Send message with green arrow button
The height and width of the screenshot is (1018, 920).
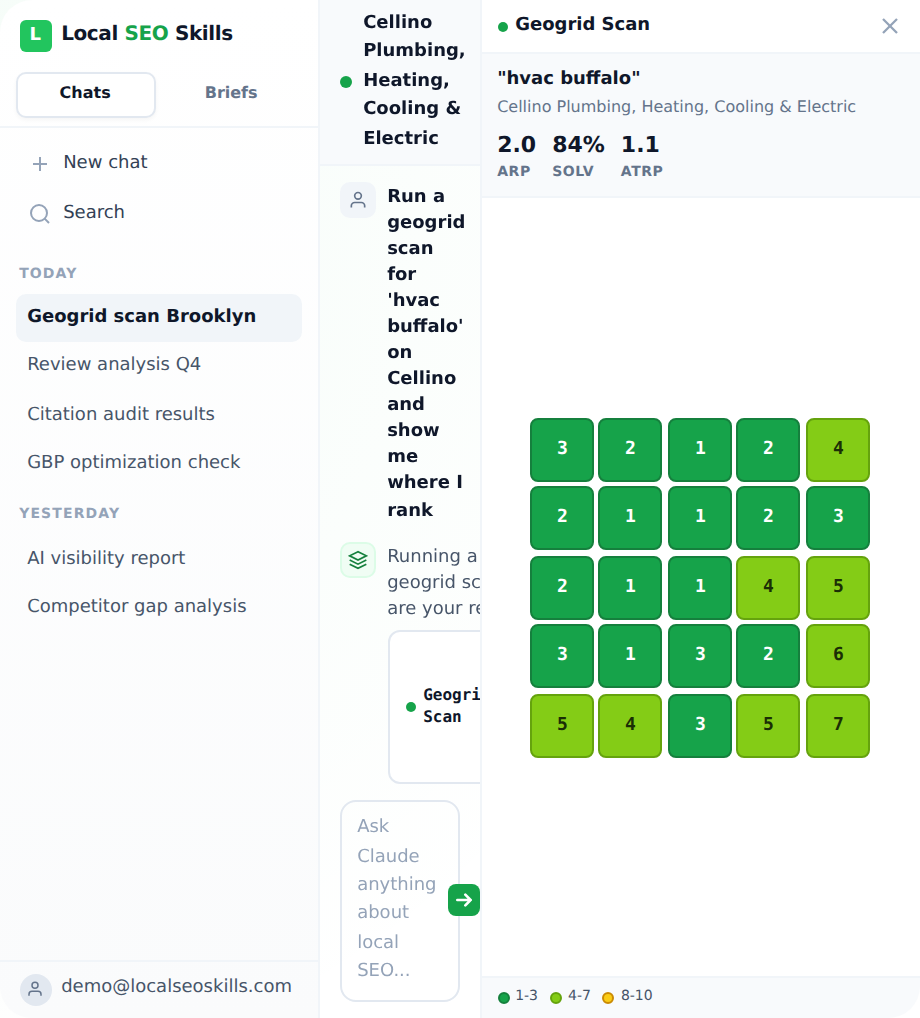[x=464, y=900]
